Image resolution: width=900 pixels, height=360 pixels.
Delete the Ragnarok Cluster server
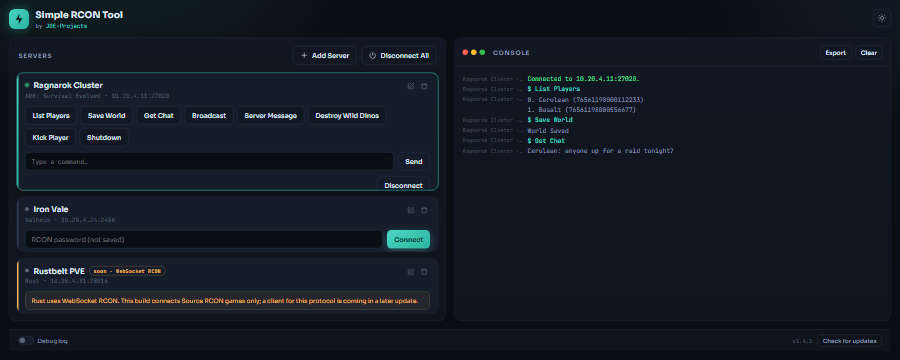[424, 86]
